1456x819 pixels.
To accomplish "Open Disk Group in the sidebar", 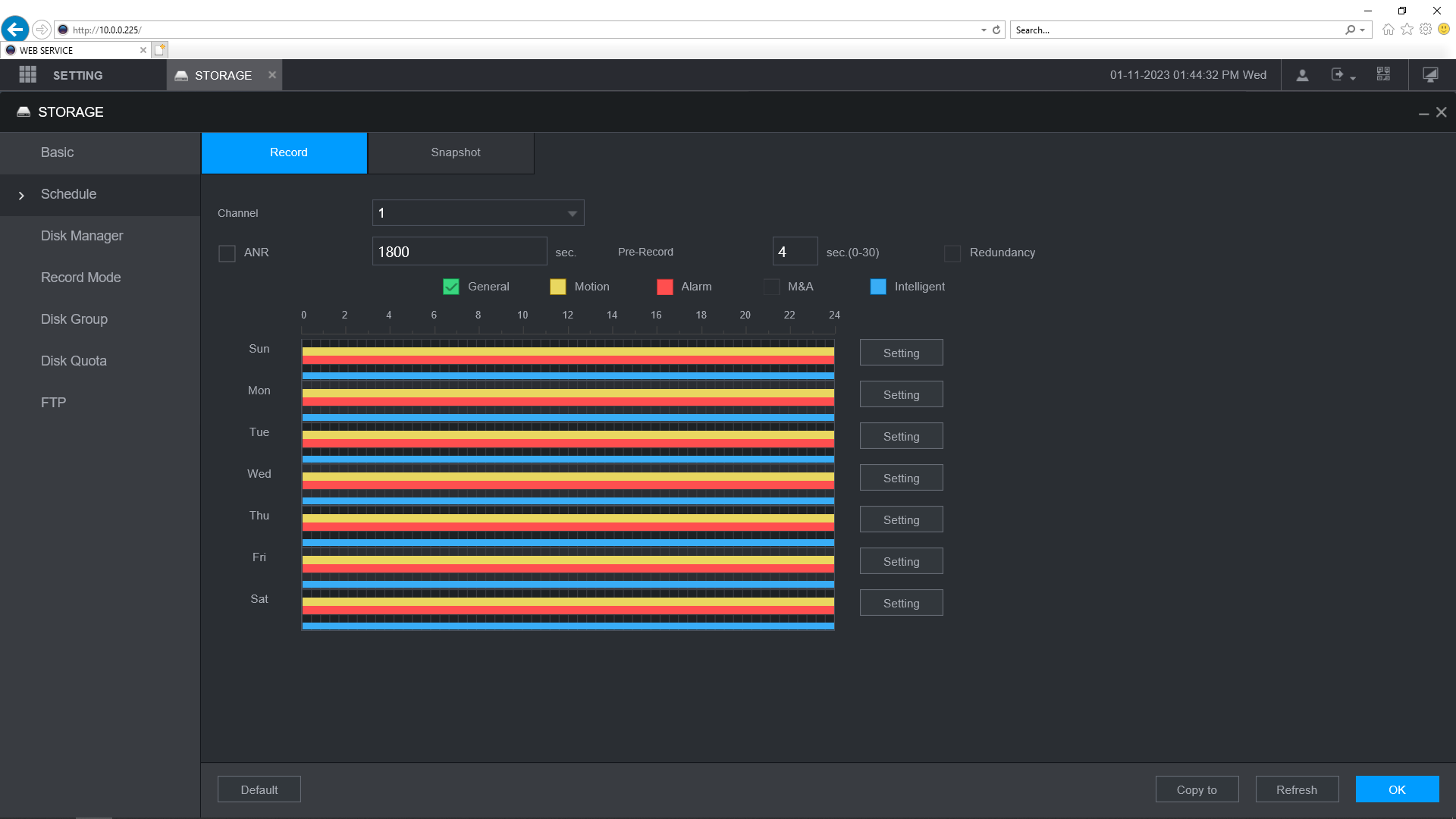I will 100,319.
